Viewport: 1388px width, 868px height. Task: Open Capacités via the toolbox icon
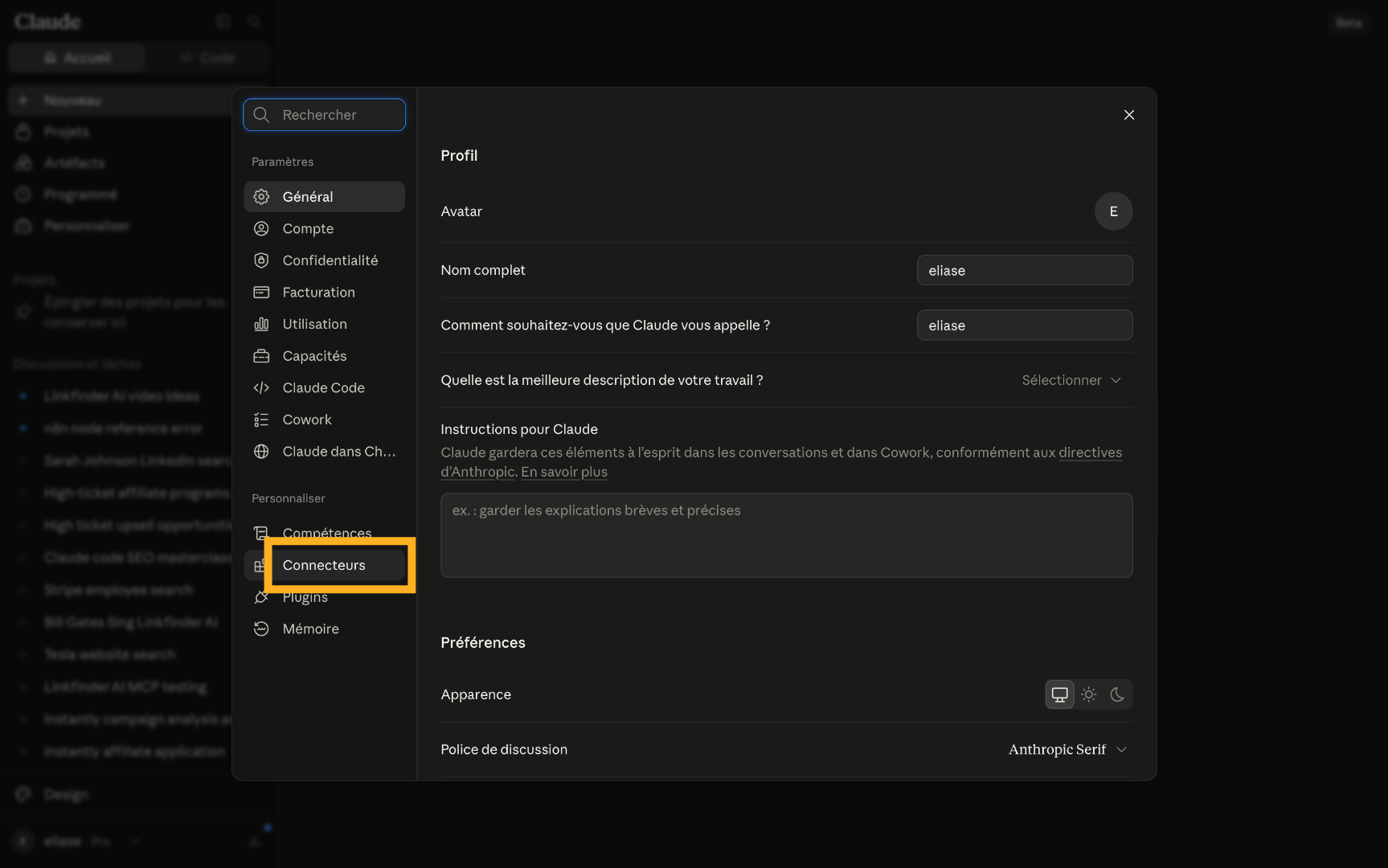pyautogui.click(x=261, y=356)
